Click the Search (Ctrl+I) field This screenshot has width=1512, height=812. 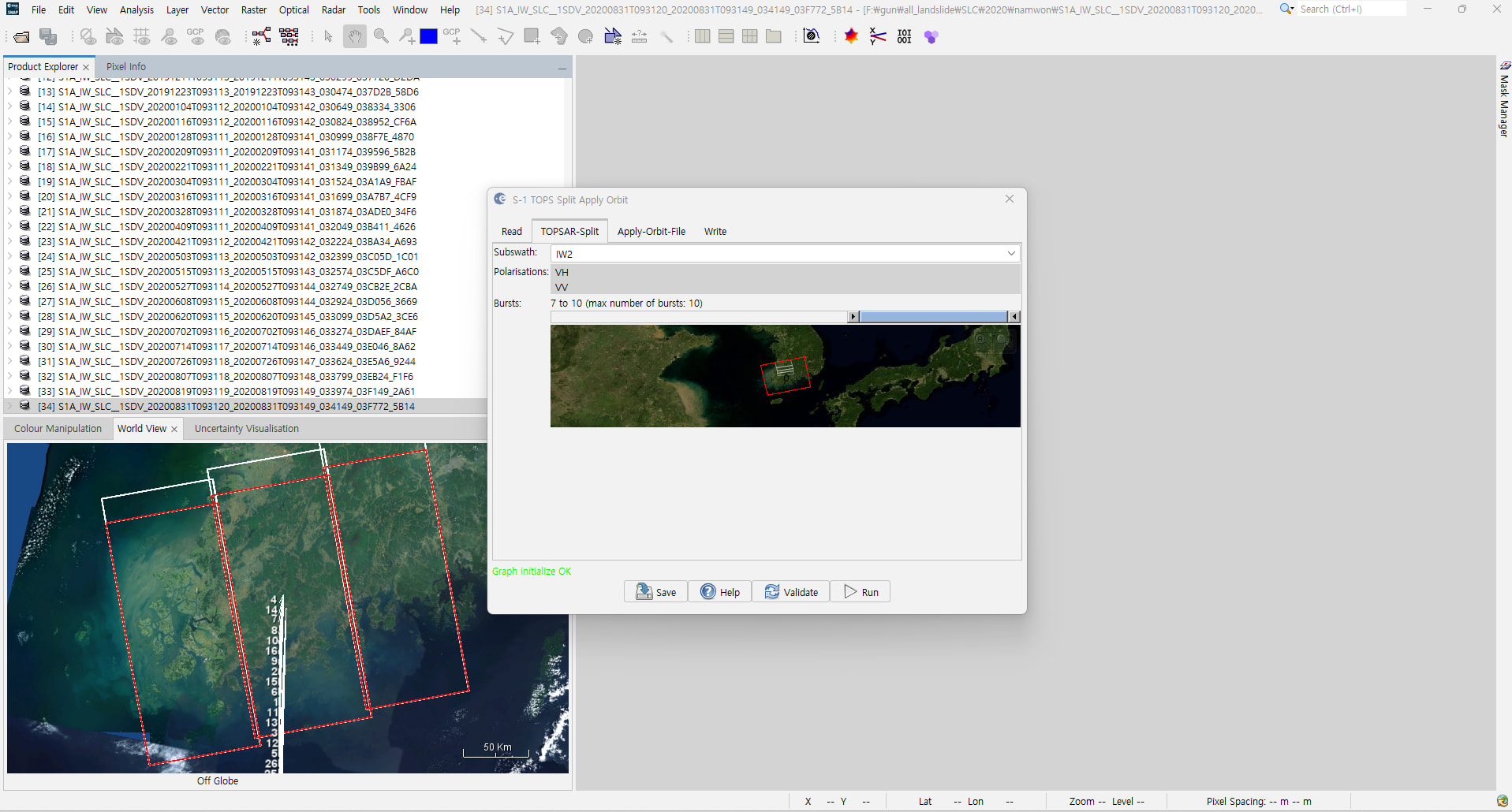coord(1350,9)
